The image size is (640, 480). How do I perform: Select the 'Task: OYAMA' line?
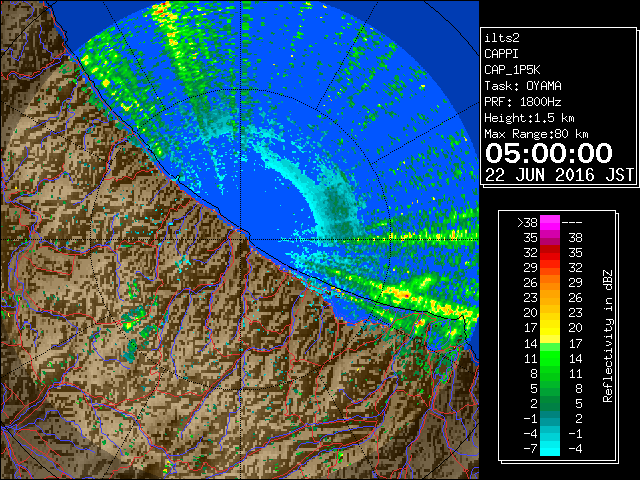tap(523, 86)
